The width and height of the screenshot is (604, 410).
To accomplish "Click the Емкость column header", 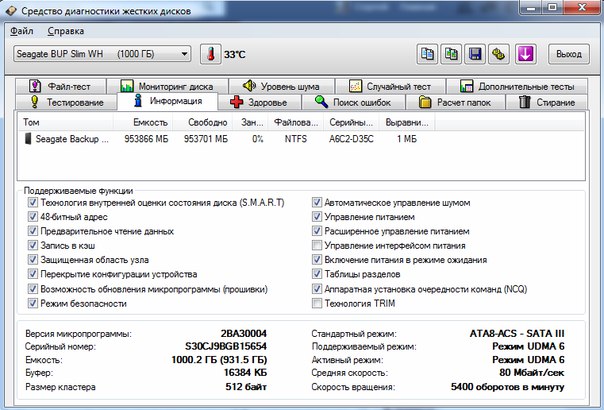I will pos(151,122).
